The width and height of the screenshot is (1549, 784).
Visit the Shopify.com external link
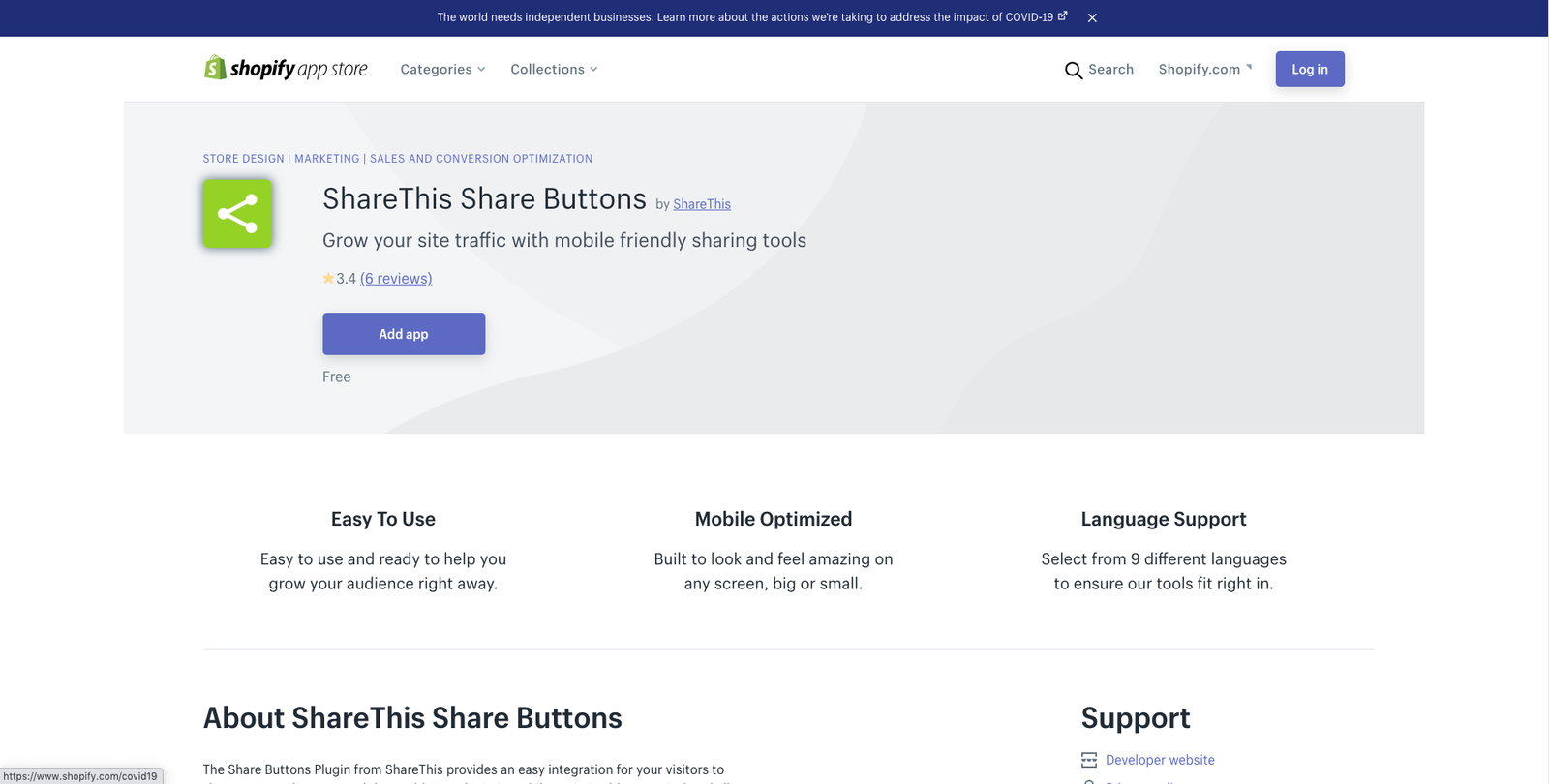(1205, 69)
